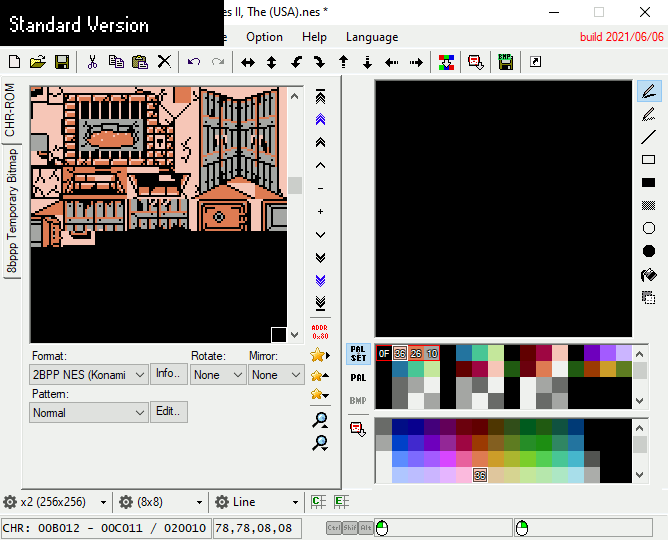Shift the pattern down
Image resolution: width=668 pixels, height=540 pixels.
coord(367,63)
